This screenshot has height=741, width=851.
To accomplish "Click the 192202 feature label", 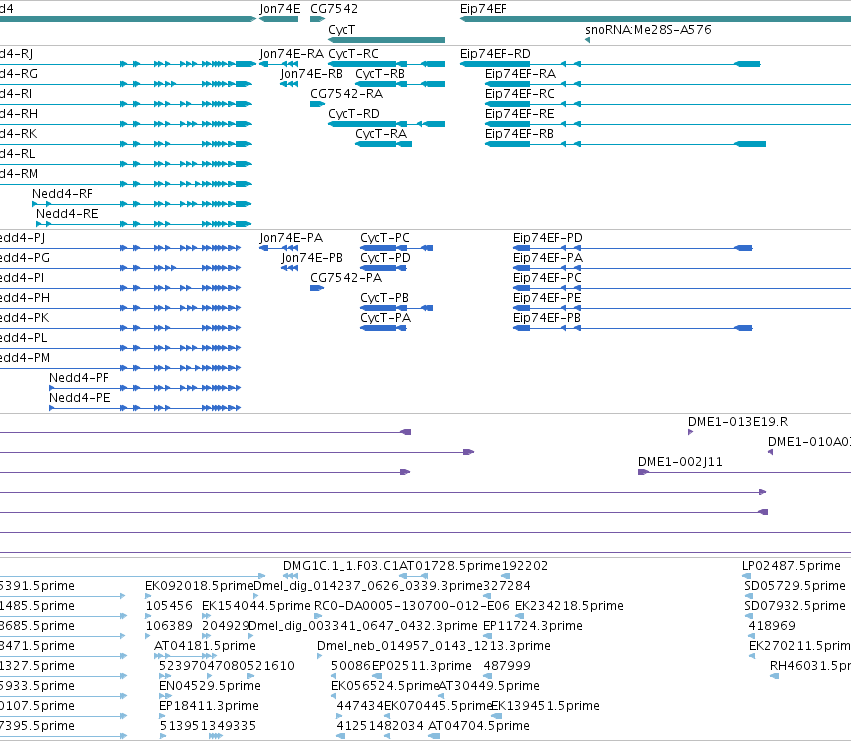I will (524, 566).
